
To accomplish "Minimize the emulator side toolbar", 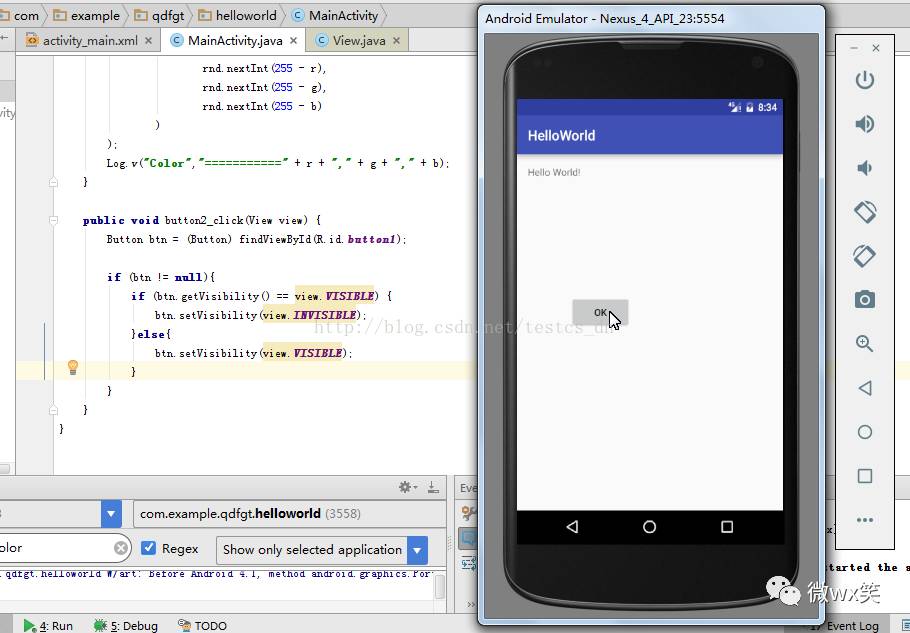I will (x=854, y=48).
